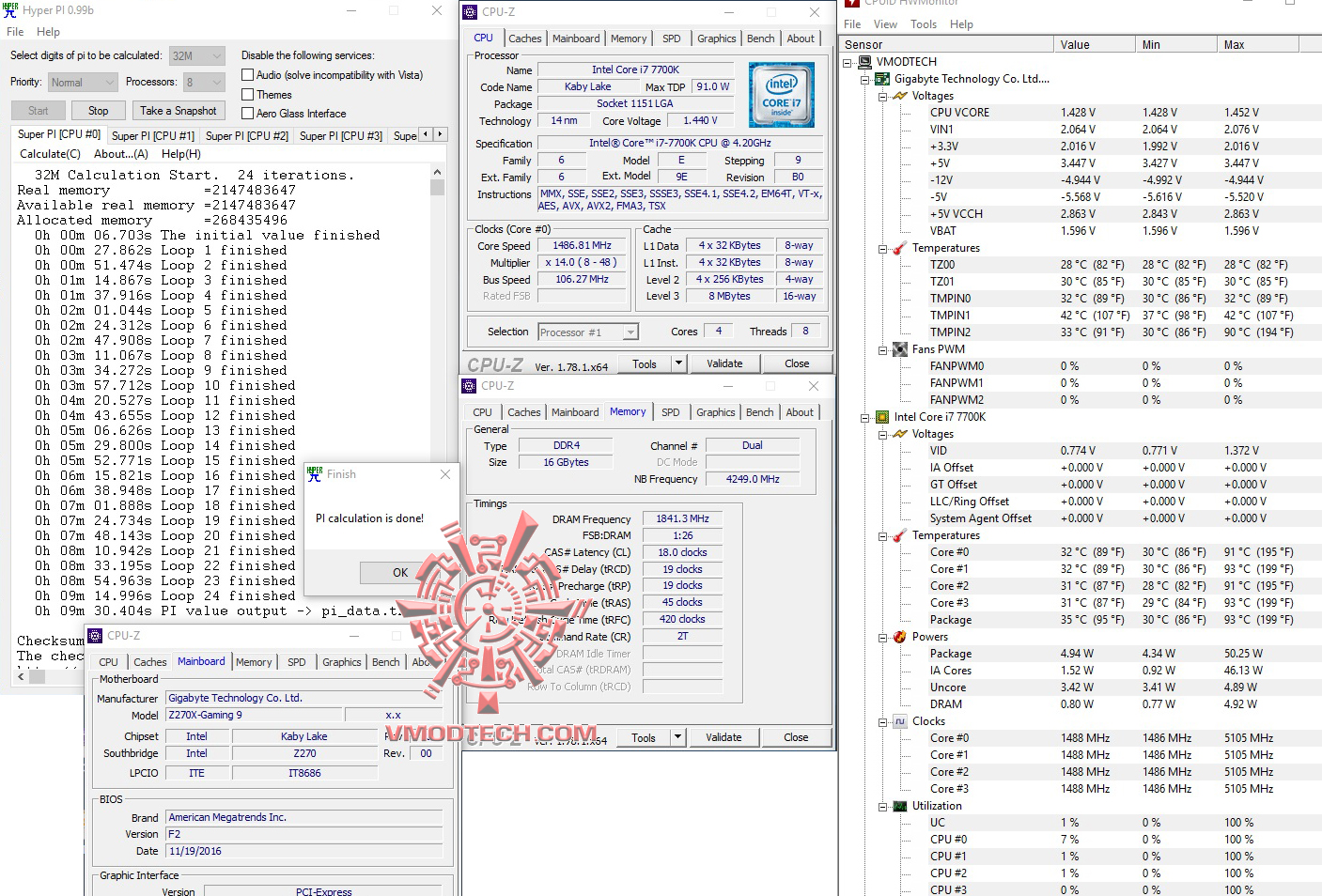Click the Super PI tab strip right arrow
1322x896 pixels.
click(440, 134)
